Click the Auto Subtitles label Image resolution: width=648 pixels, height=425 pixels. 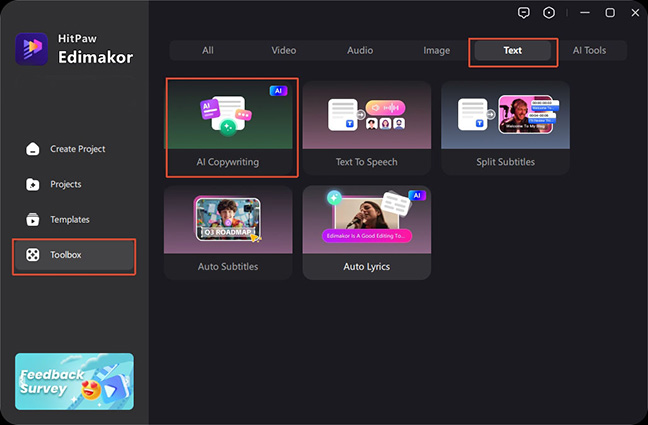tap(228, 267)
